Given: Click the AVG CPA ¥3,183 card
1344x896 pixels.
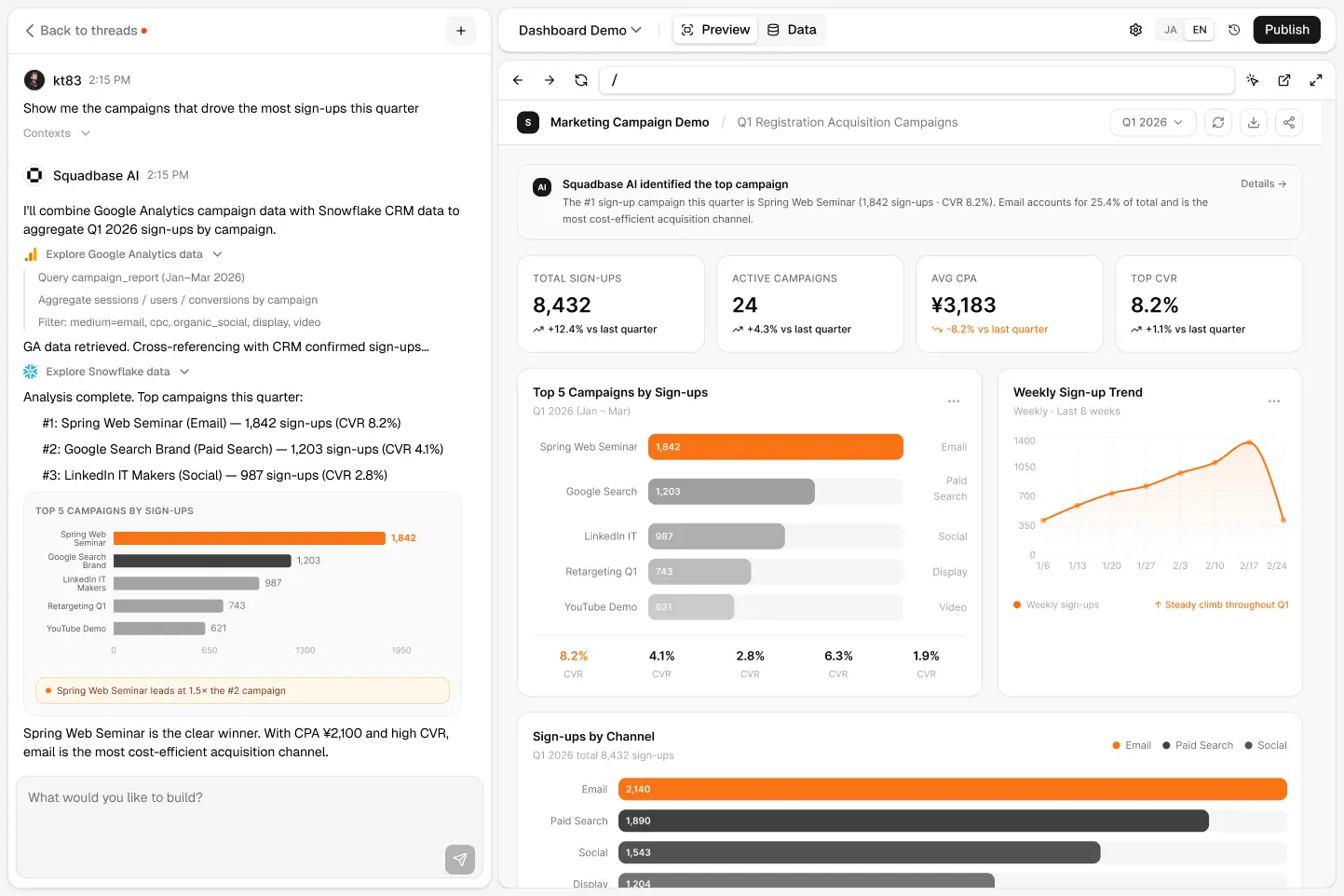Looking at the screenshot, I should point(1010,304).
